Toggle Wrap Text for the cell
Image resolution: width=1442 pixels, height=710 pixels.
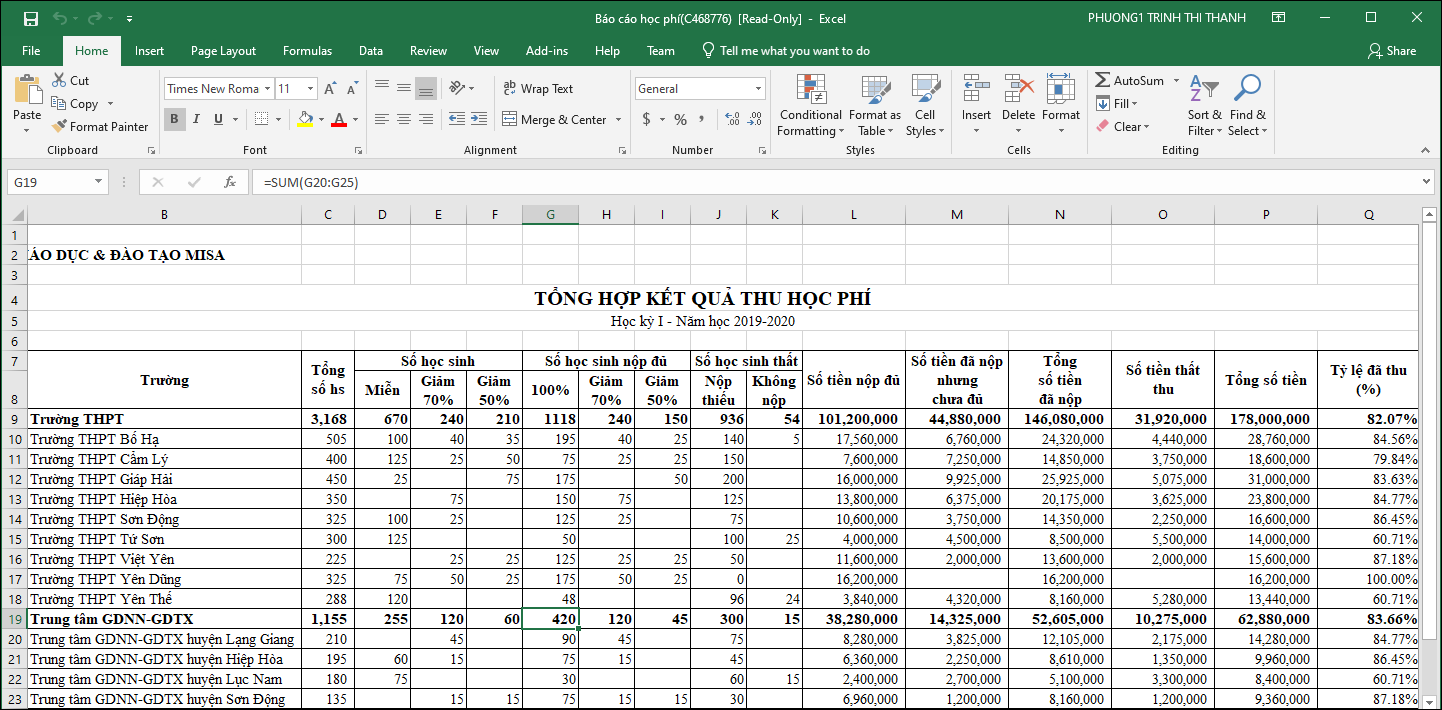(x=537, y=89)
